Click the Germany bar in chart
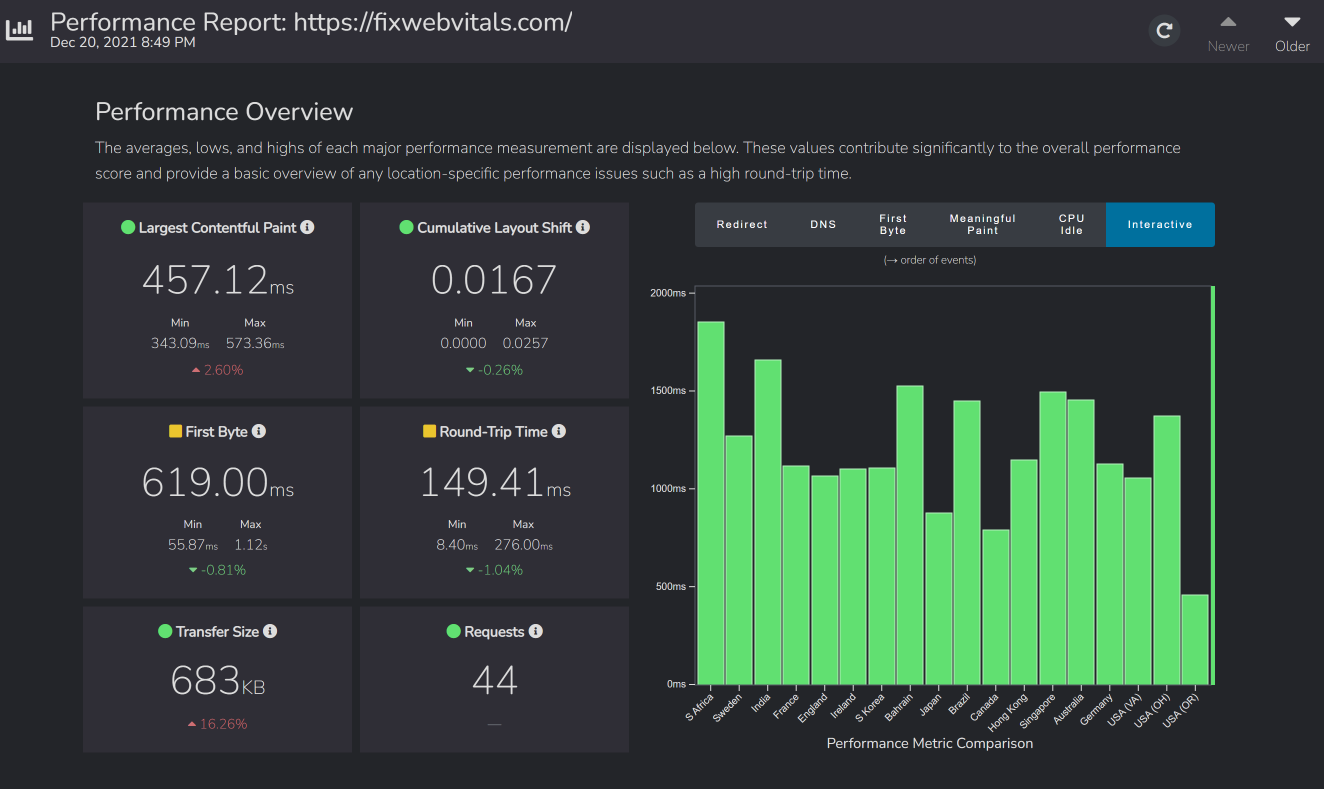The image size is (1324, 789). [1110, 574]
